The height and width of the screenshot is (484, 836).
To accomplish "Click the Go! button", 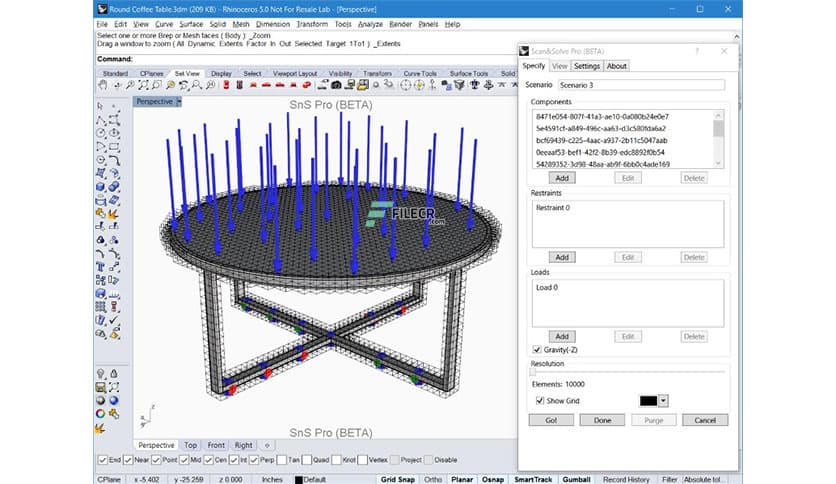I will [551, 420].
